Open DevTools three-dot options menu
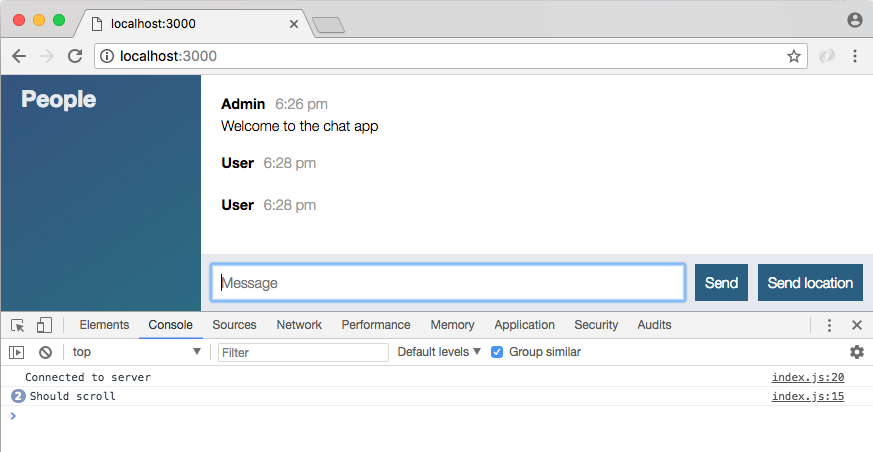The image size is (873, 452). pos(829,325)
